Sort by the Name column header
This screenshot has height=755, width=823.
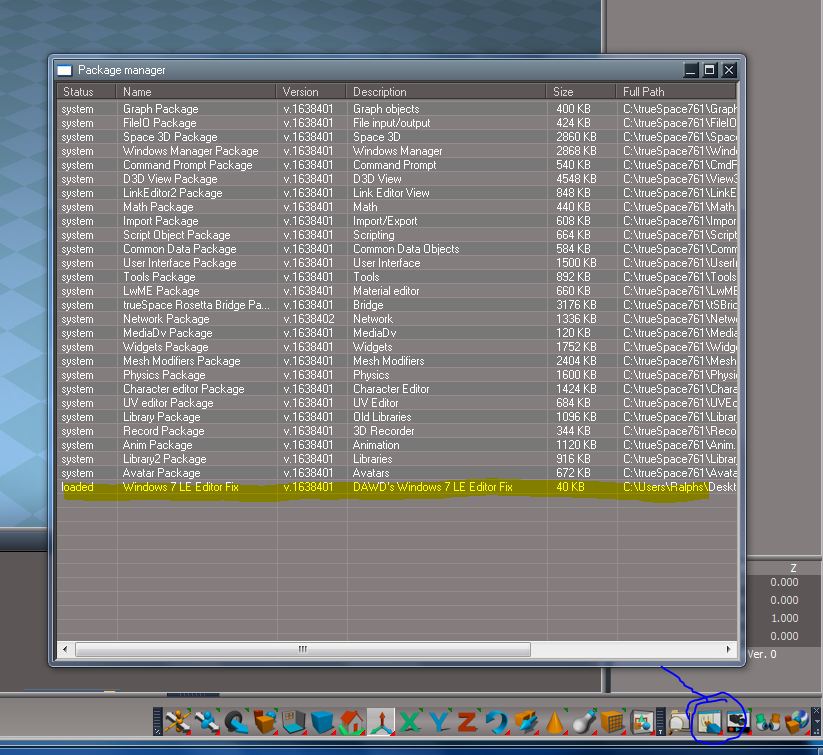tap(196, 91)
